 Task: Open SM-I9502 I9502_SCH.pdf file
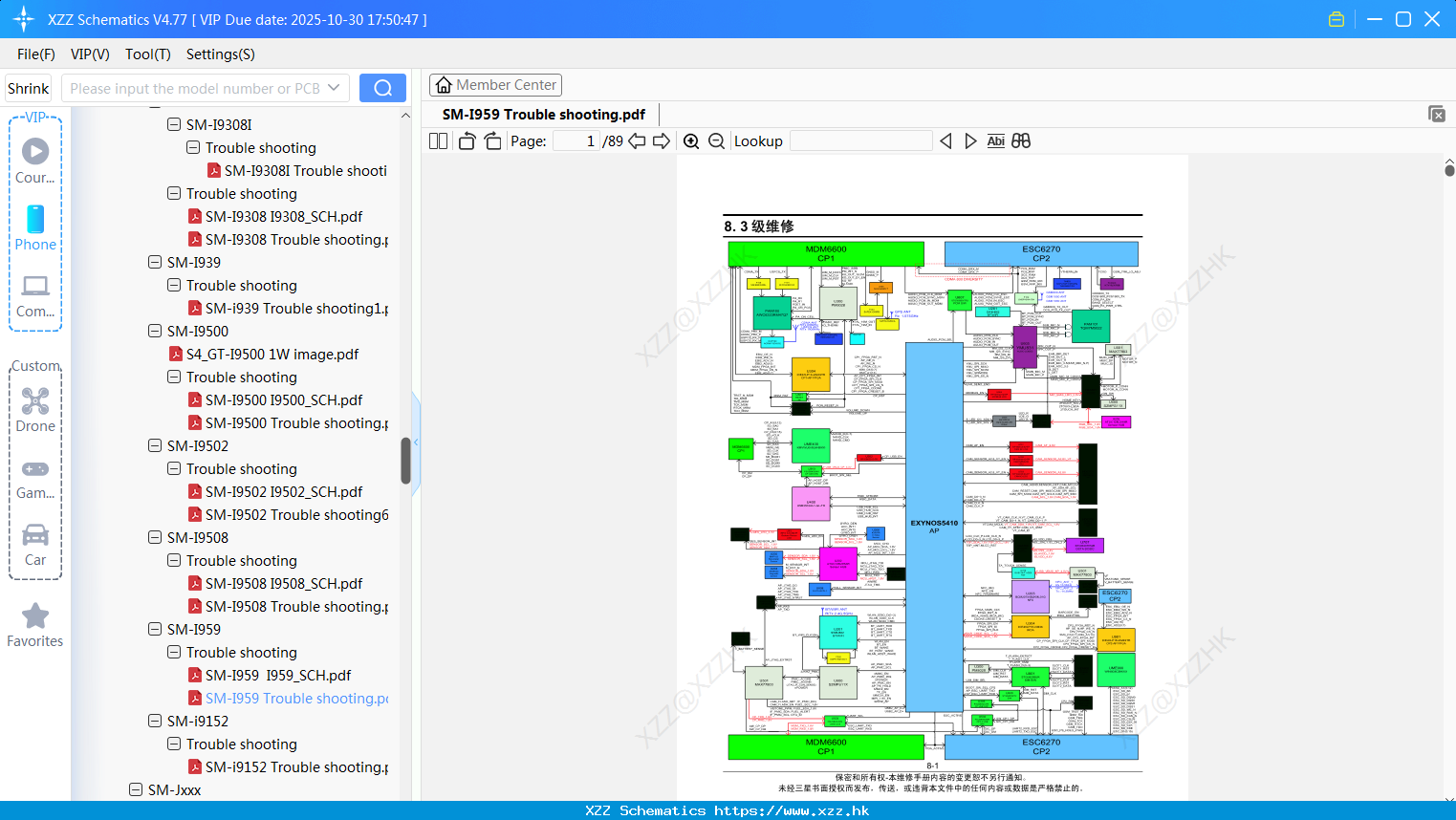pyautogui.click(x=275, y=491)
